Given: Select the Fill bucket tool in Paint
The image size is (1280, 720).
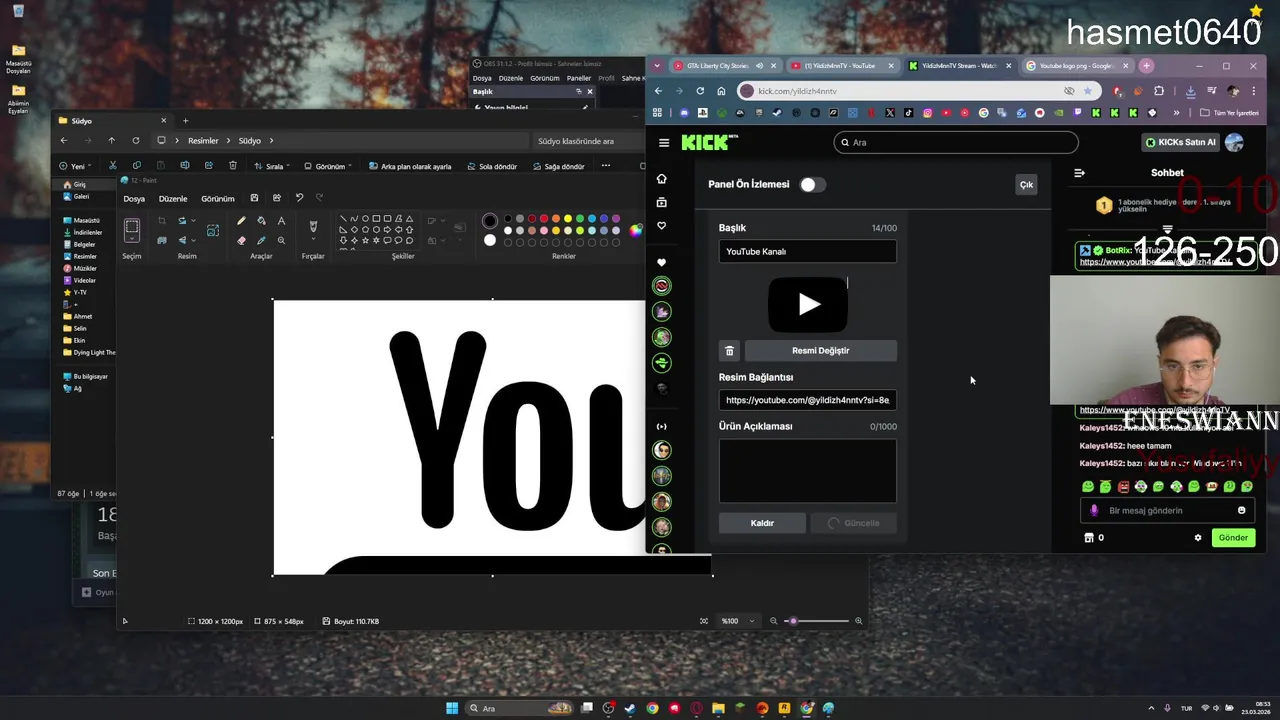Looking at the screenshot, I should tap(261, 220).
